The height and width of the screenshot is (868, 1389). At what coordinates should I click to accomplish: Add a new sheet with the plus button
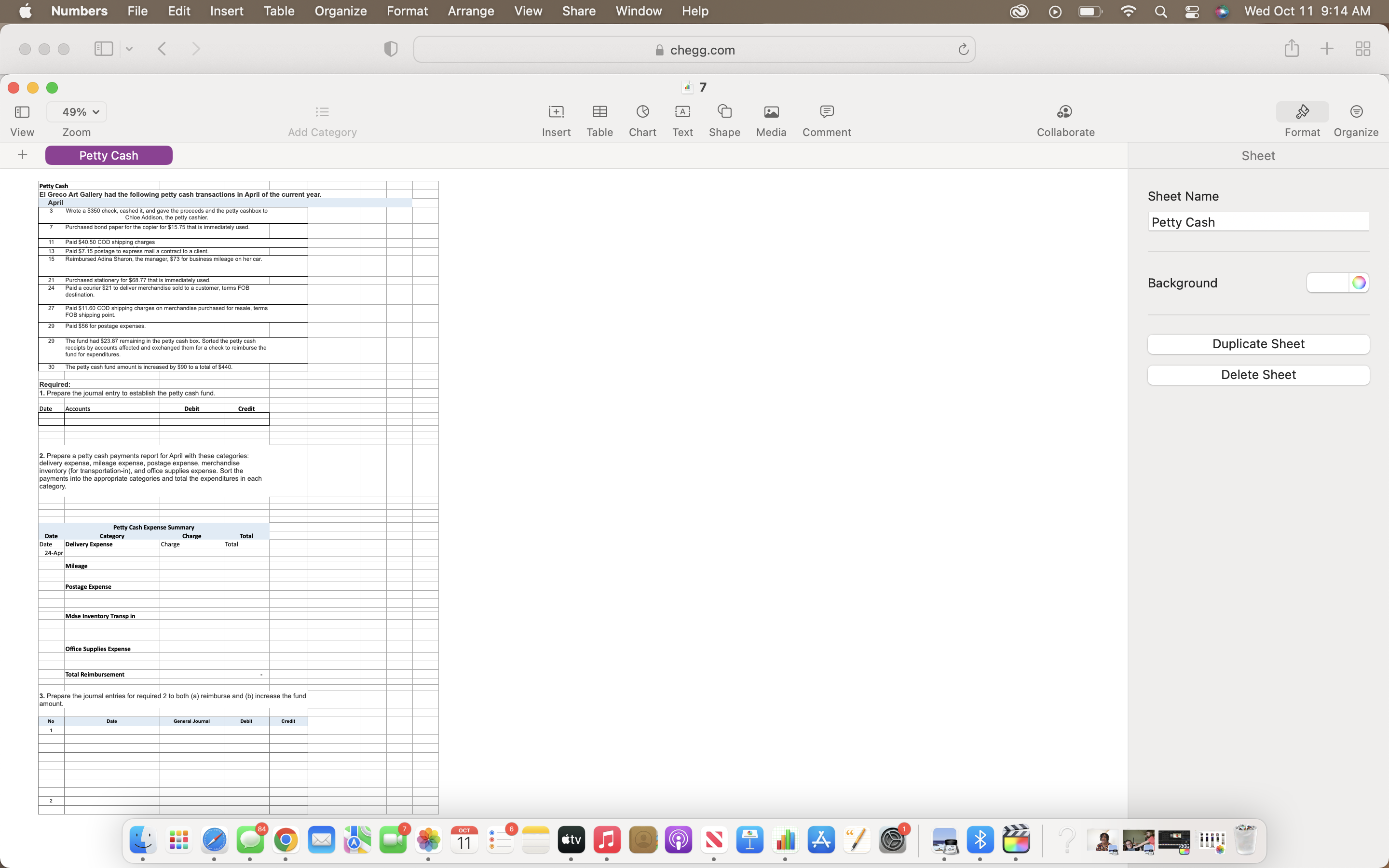pyautogui.click(x=22, y=154)
